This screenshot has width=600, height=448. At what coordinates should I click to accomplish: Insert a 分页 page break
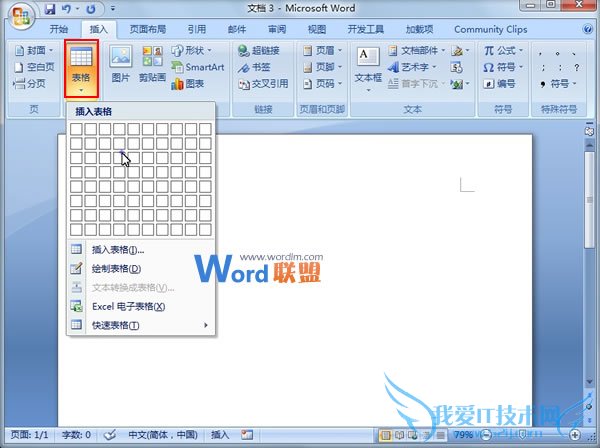[29, 83]
